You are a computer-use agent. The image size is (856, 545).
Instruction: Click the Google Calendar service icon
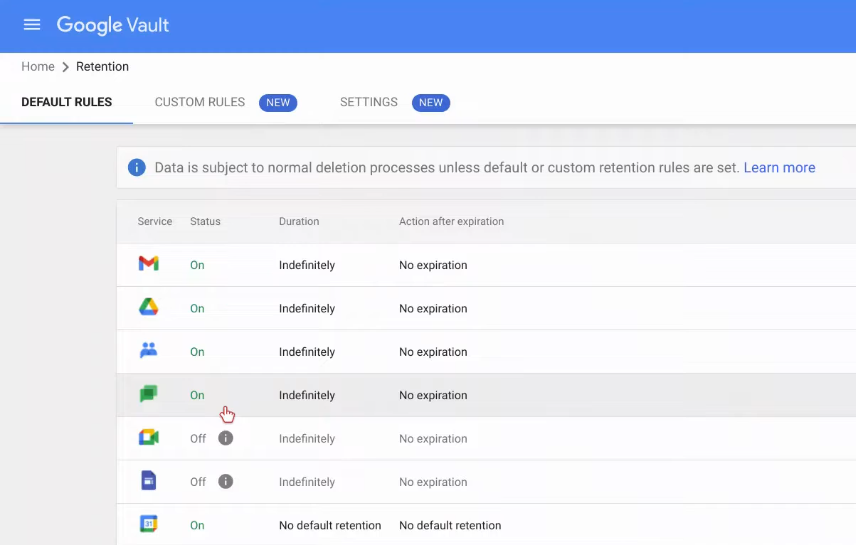click(148, 524)
